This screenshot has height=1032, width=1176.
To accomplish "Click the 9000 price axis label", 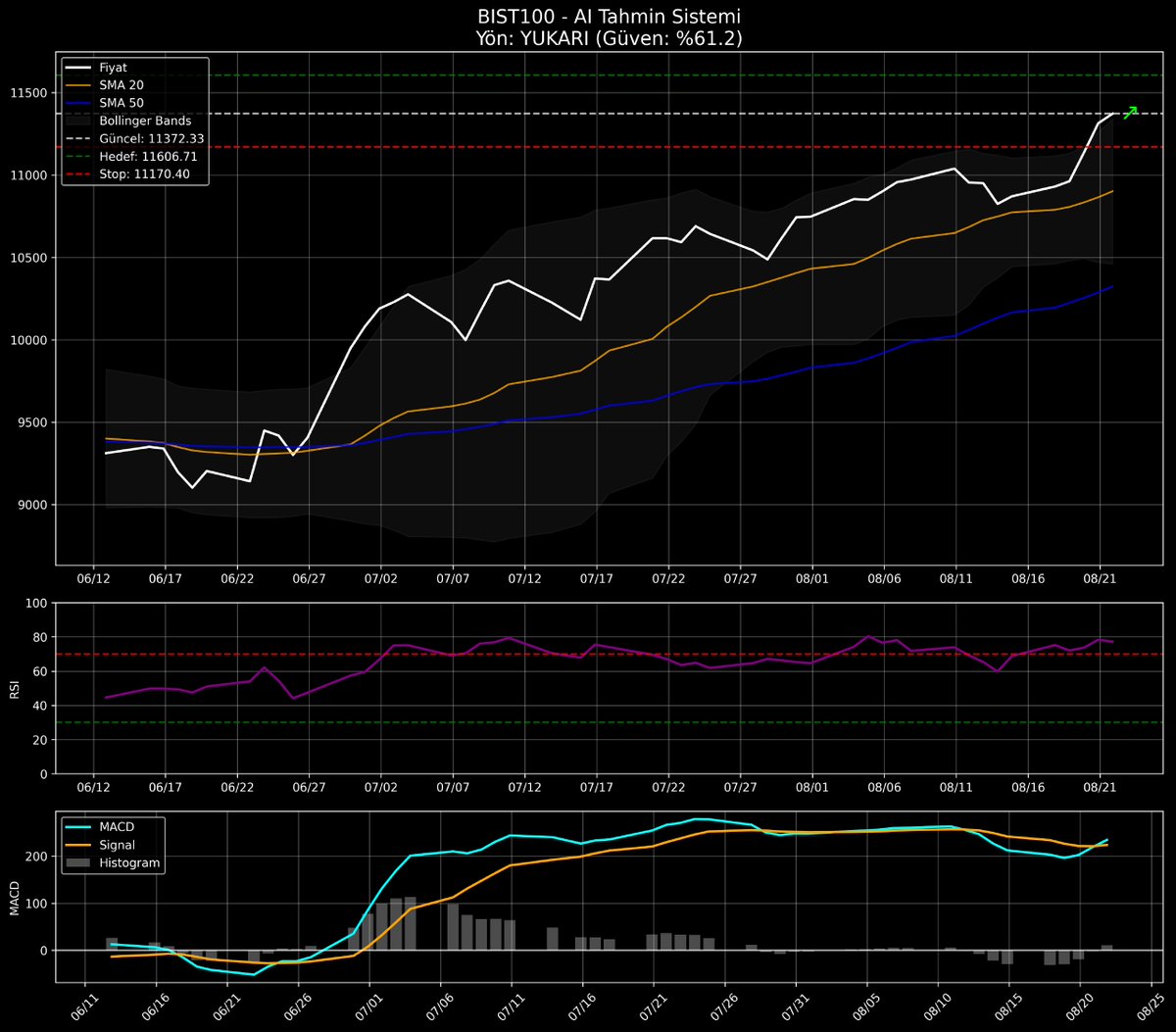I will [x=32, y=505].
